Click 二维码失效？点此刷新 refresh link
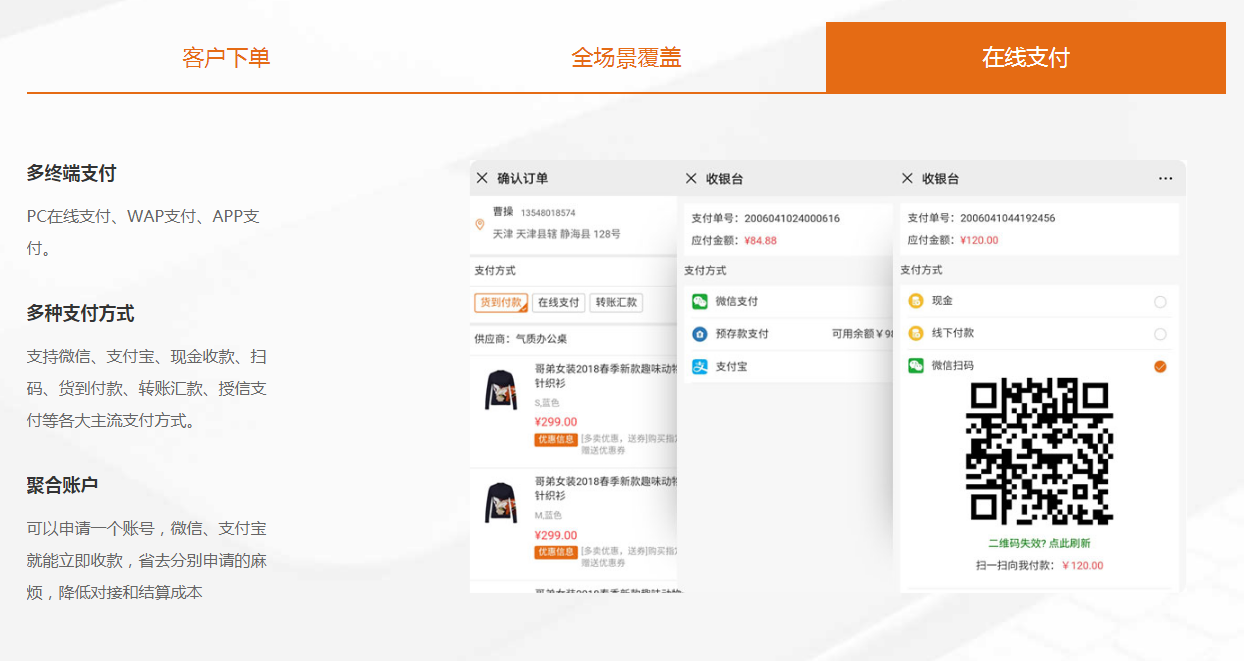Screen dimensions: 1244x661 (1039, 543)
